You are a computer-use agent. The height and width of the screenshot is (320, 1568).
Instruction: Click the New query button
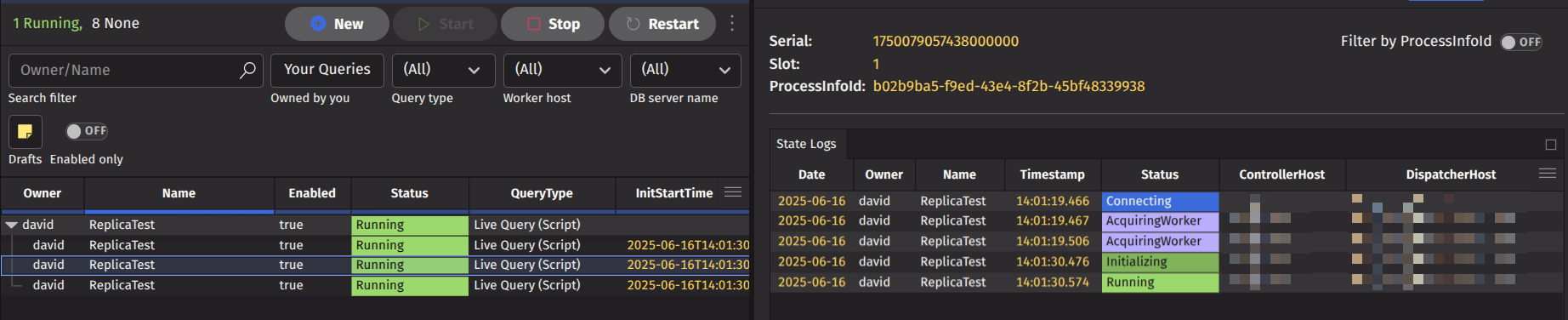pyautogui.click(x=337, y=24)
